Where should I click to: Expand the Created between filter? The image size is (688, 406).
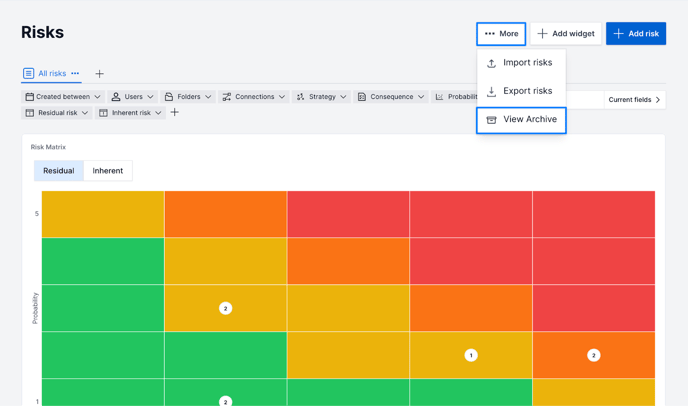click(x=63, y=97)
